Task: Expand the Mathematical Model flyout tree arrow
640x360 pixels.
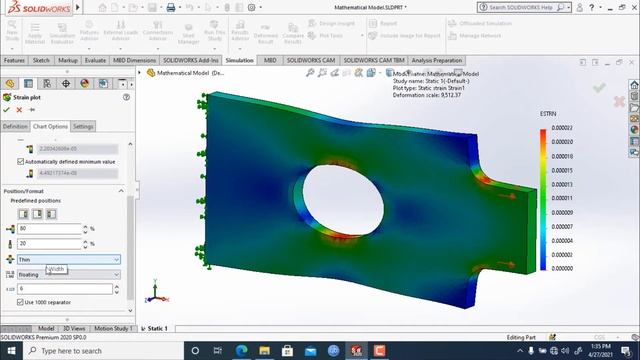Action: [139, 73]
